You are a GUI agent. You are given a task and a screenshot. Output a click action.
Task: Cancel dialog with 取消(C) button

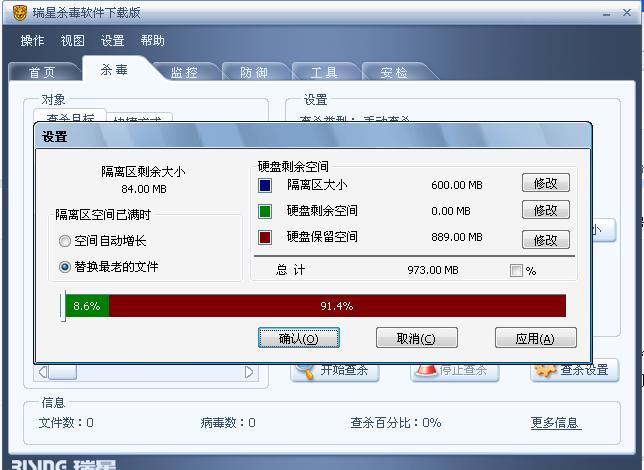pos(416,338)
